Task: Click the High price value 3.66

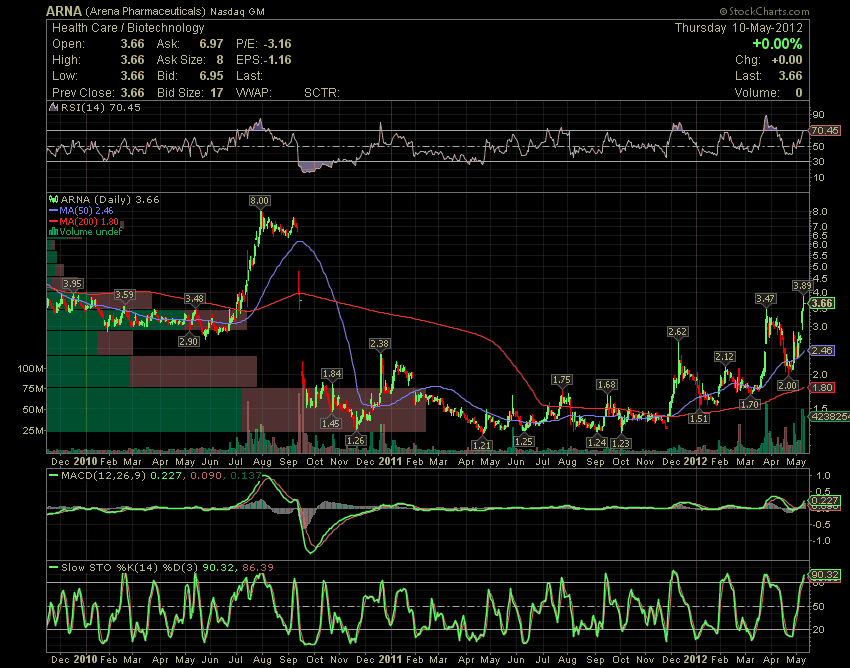Action: click(132, 60)
